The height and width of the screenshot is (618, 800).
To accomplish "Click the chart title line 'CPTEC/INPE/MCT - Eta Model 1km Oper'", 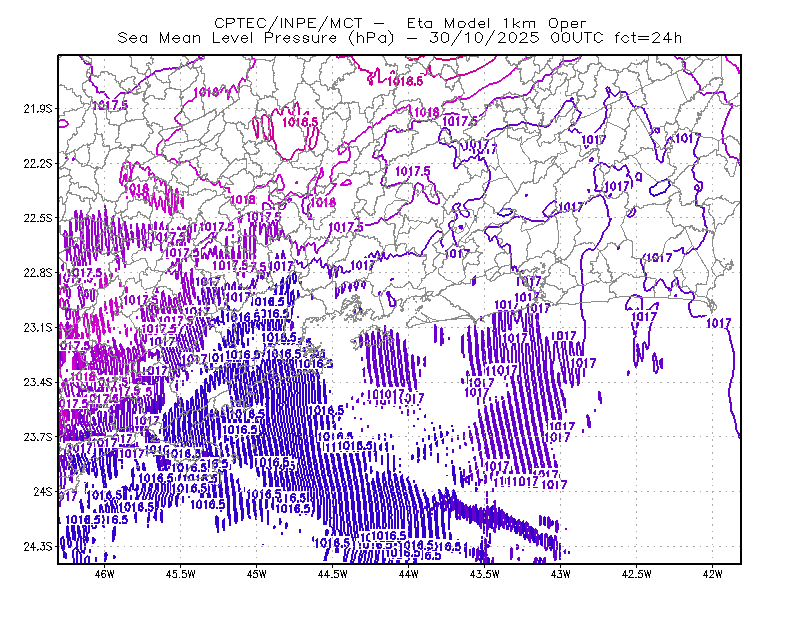I will pyautogui.click(x=400, y=23).
